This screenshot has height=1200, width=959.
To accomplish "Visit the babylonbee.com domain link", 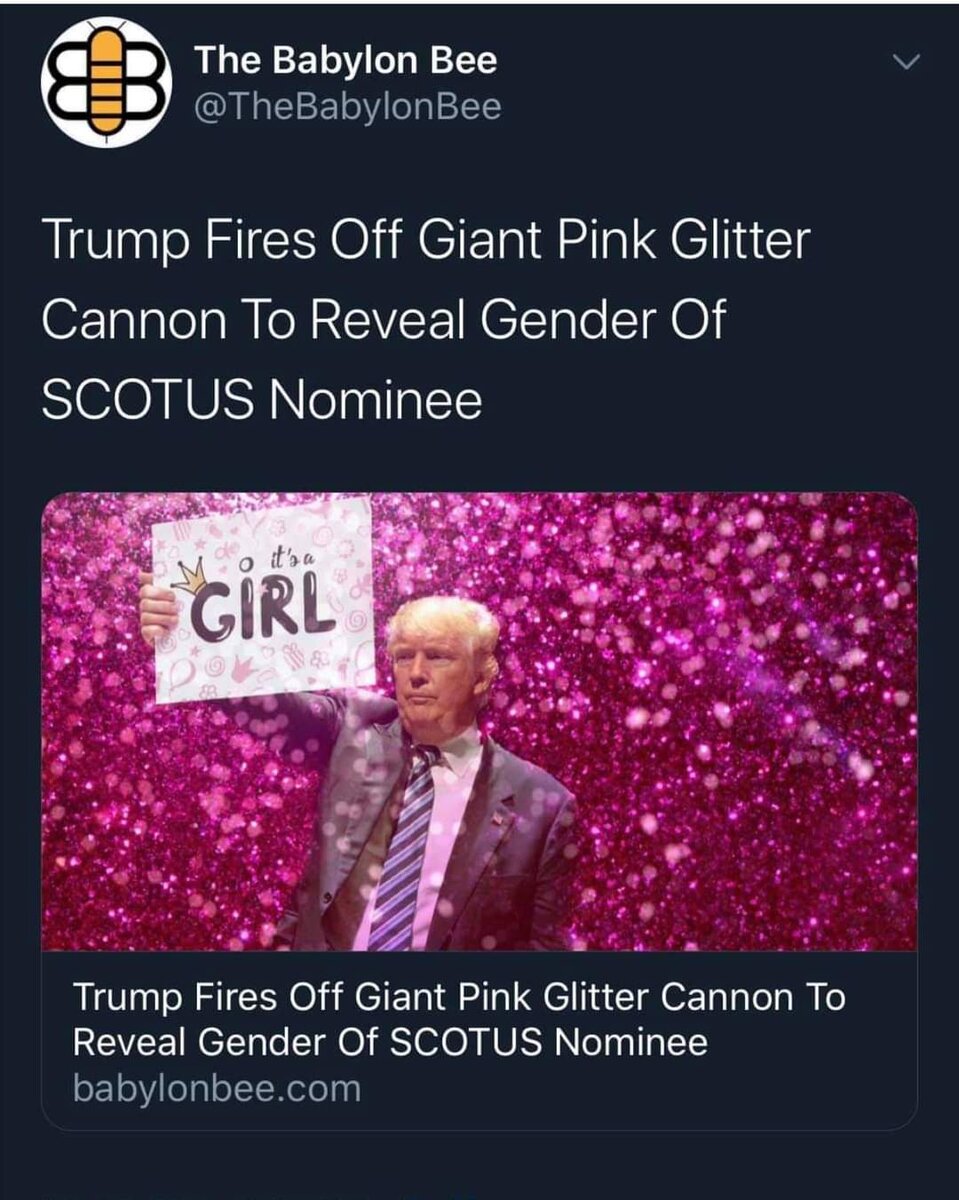I will [216, 1088].
